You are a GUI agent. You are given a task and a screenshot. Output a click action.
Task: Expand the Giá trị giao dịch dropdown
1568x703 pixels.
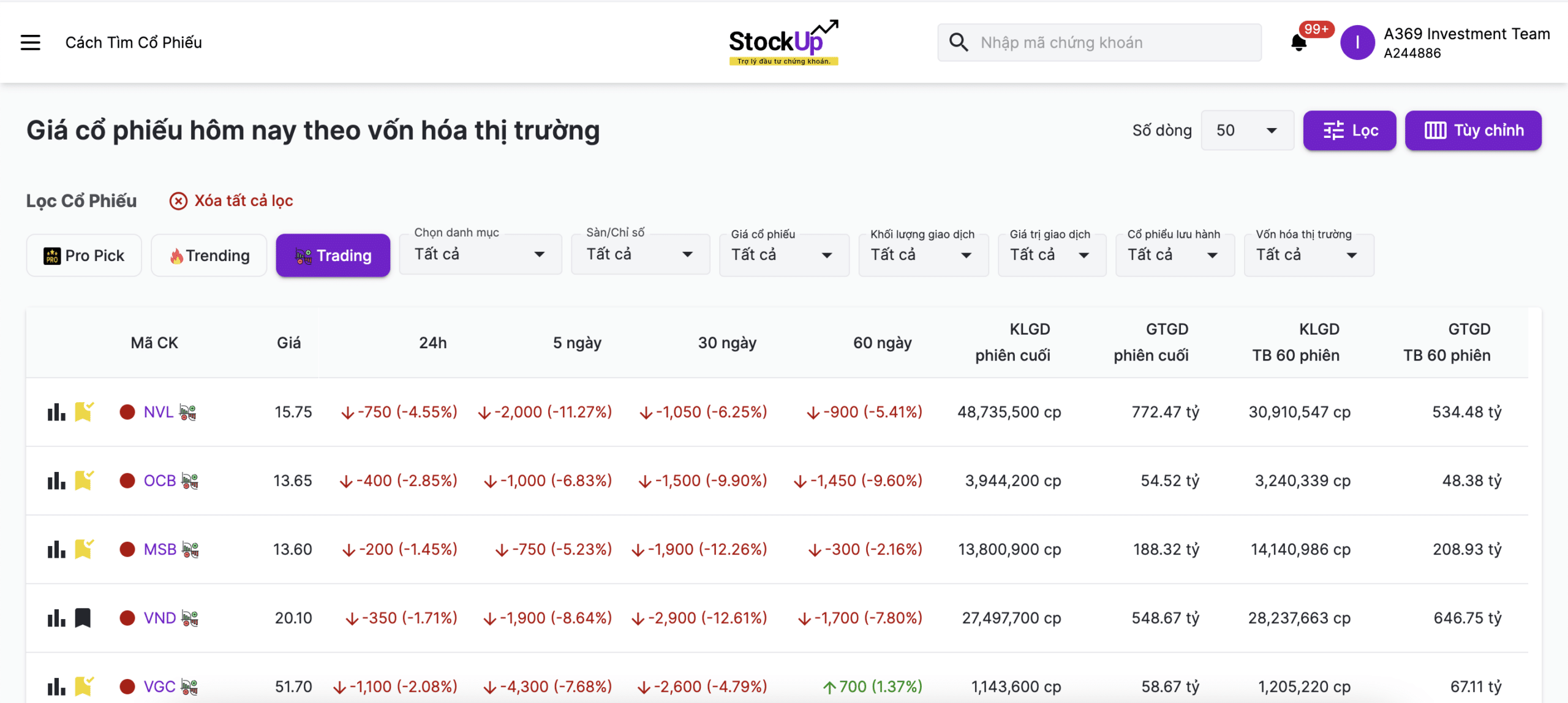(1052, 255)
